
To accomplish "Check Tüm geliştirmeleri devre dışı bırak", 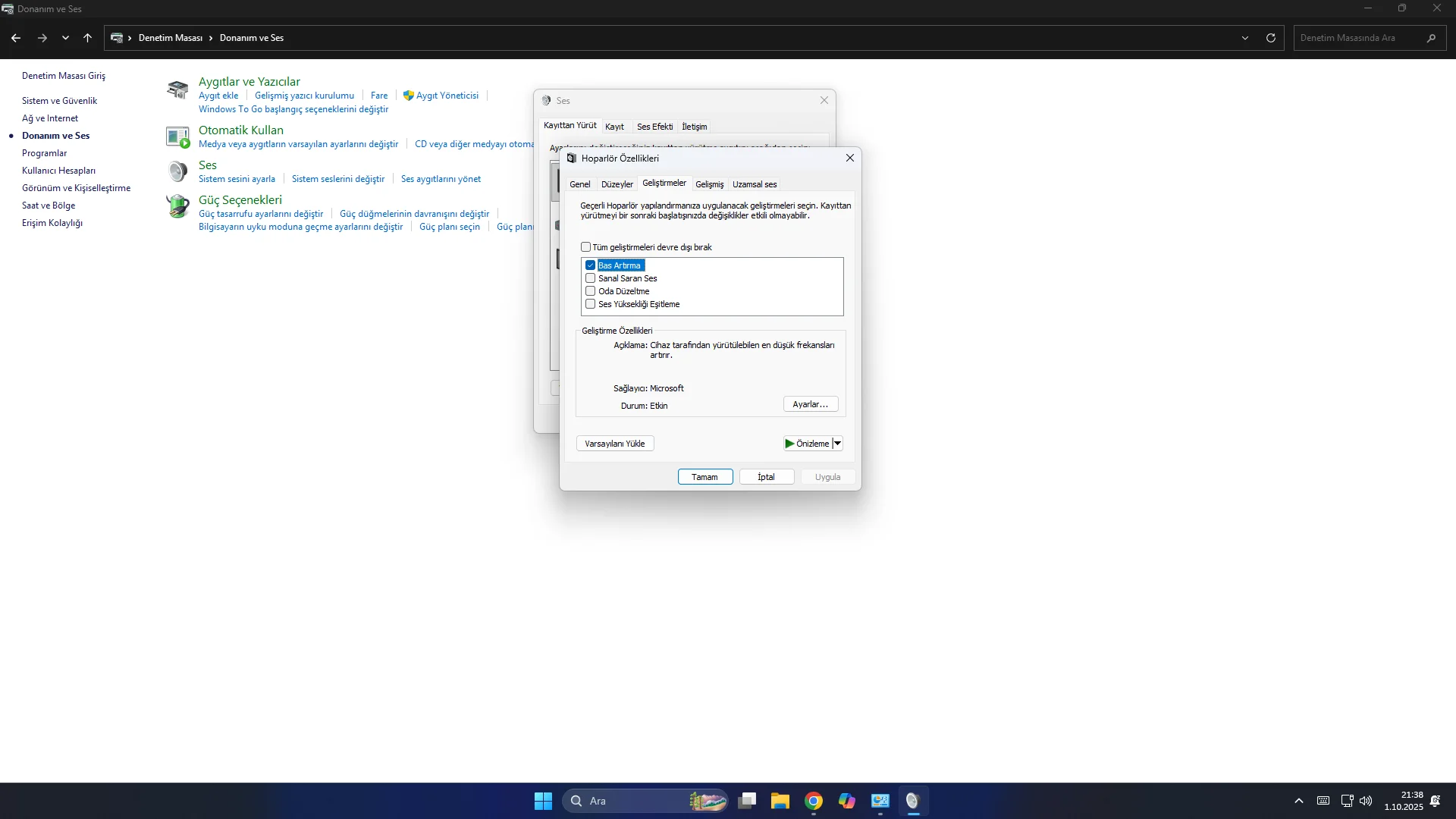I will tap(585, 247).
